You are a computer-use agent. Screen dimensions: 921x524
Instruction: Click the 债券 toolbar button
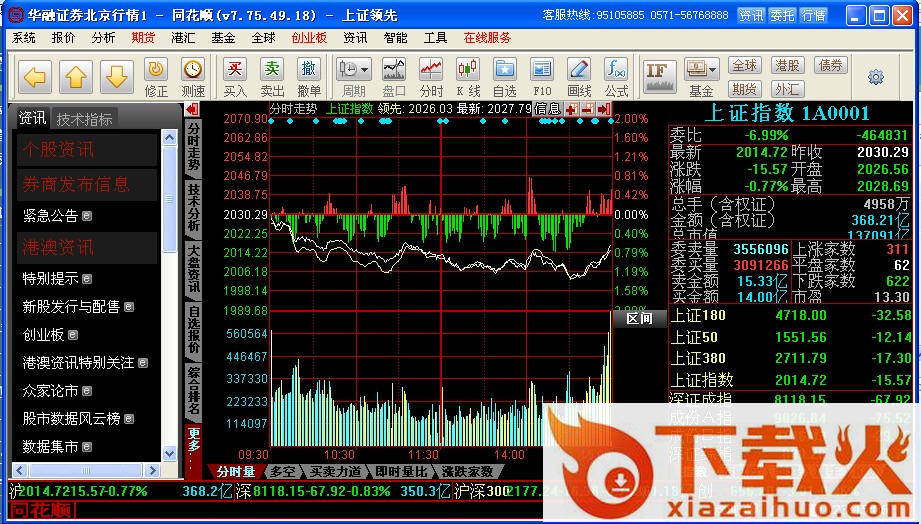click(x=830, y=65)
